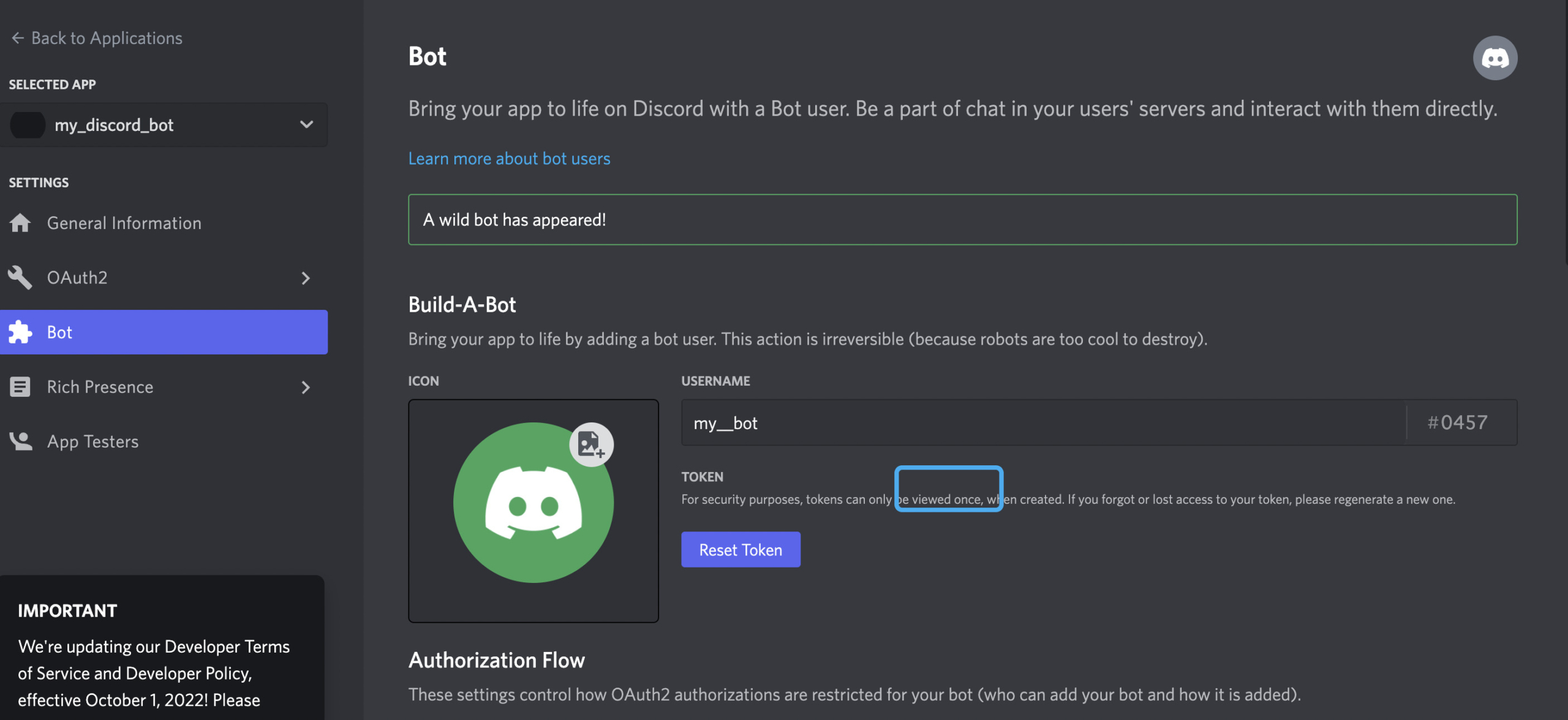Open General Information settings page
This screenshot has width=1568, height=720.
pos(124,223)
